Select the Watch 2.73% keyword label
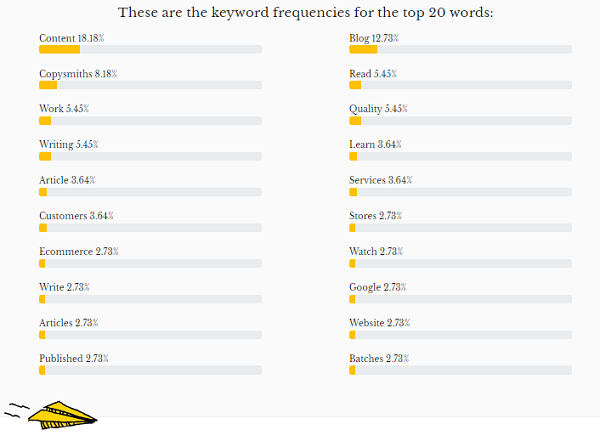600x447 pixels. point(376,251)
